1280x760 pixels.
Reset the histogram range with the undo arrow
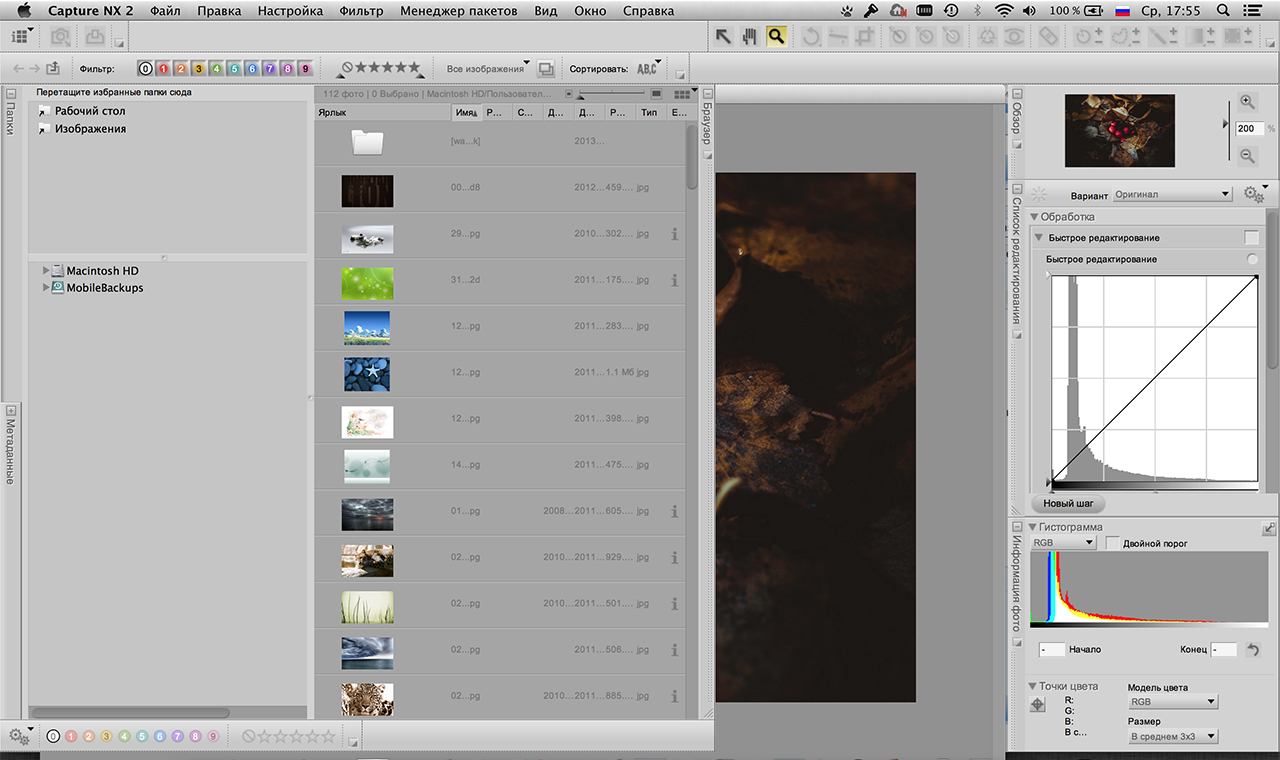(x=1252, y=650)
